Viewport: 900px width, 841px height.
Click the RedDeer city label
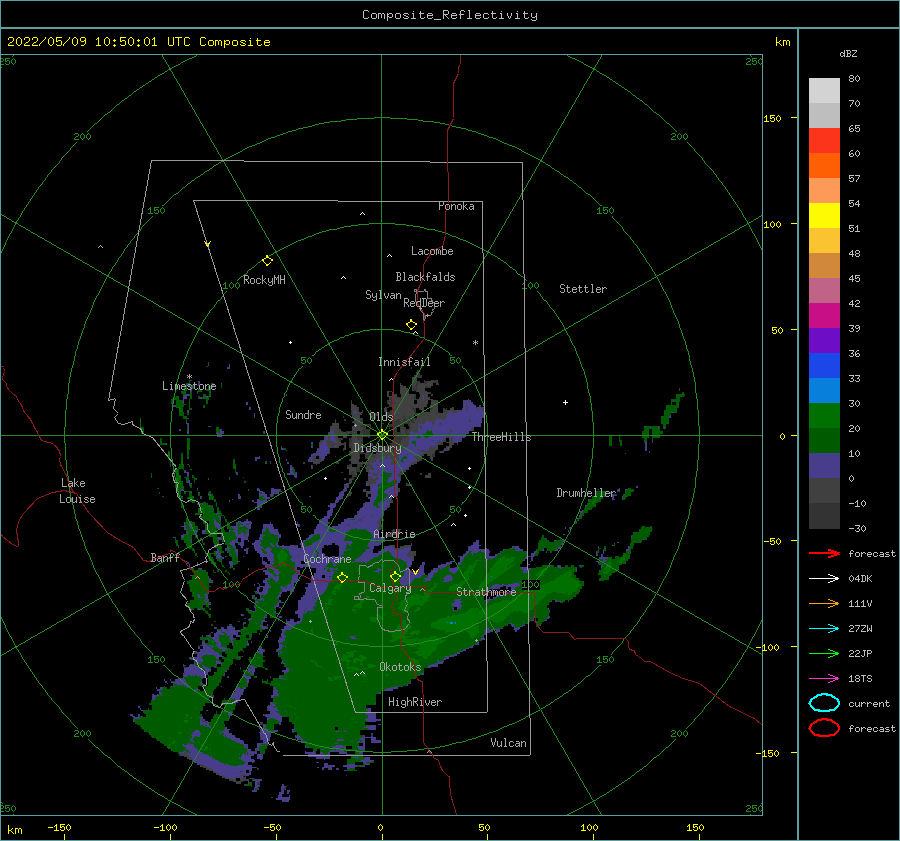tap(424, 303)
